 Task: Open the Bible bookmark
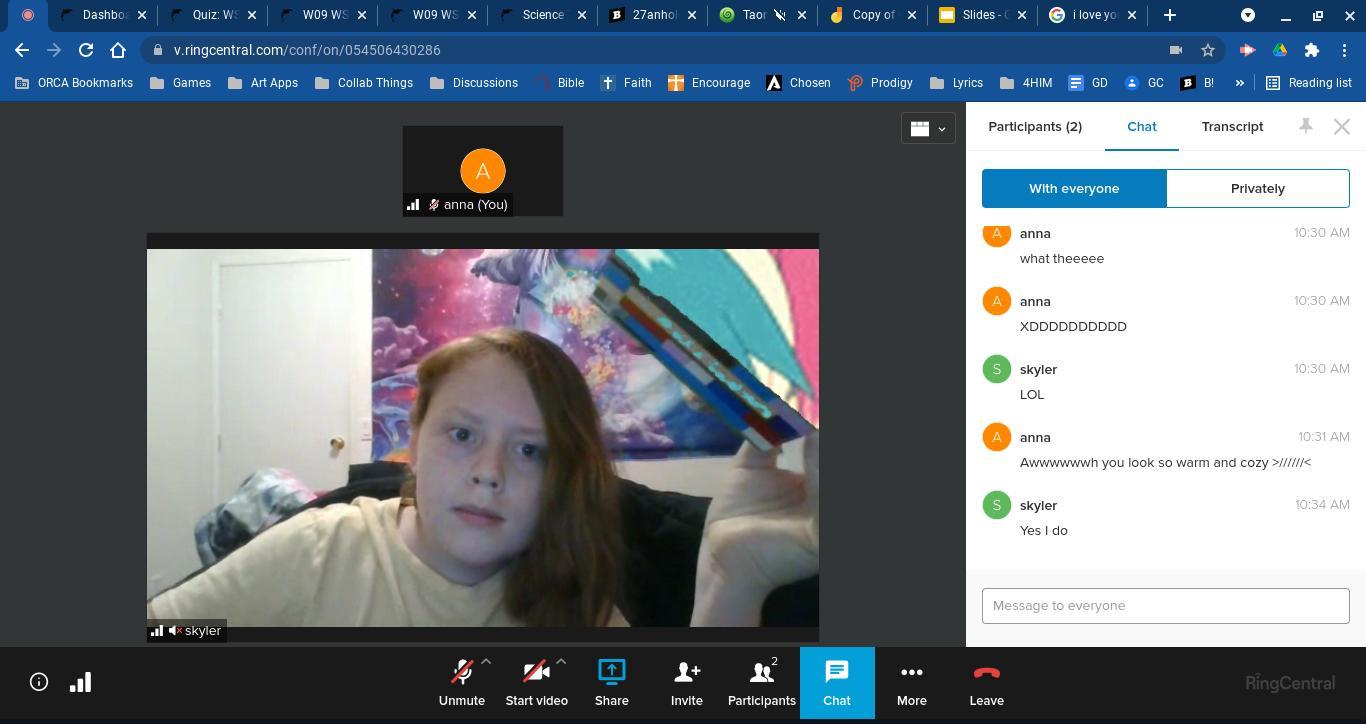click(x=560, y=83)
